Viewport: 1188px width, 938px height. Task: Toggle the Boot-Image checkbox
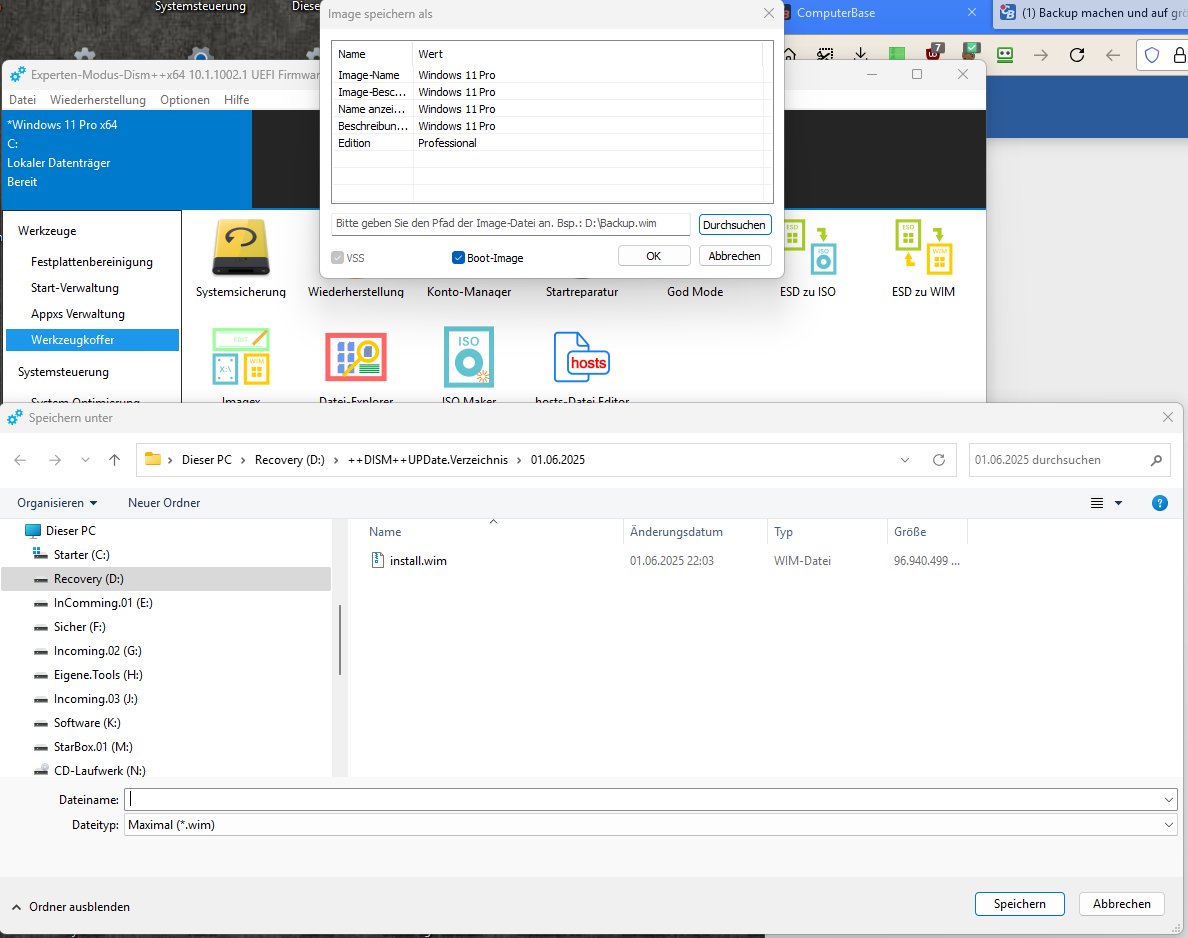458,258
